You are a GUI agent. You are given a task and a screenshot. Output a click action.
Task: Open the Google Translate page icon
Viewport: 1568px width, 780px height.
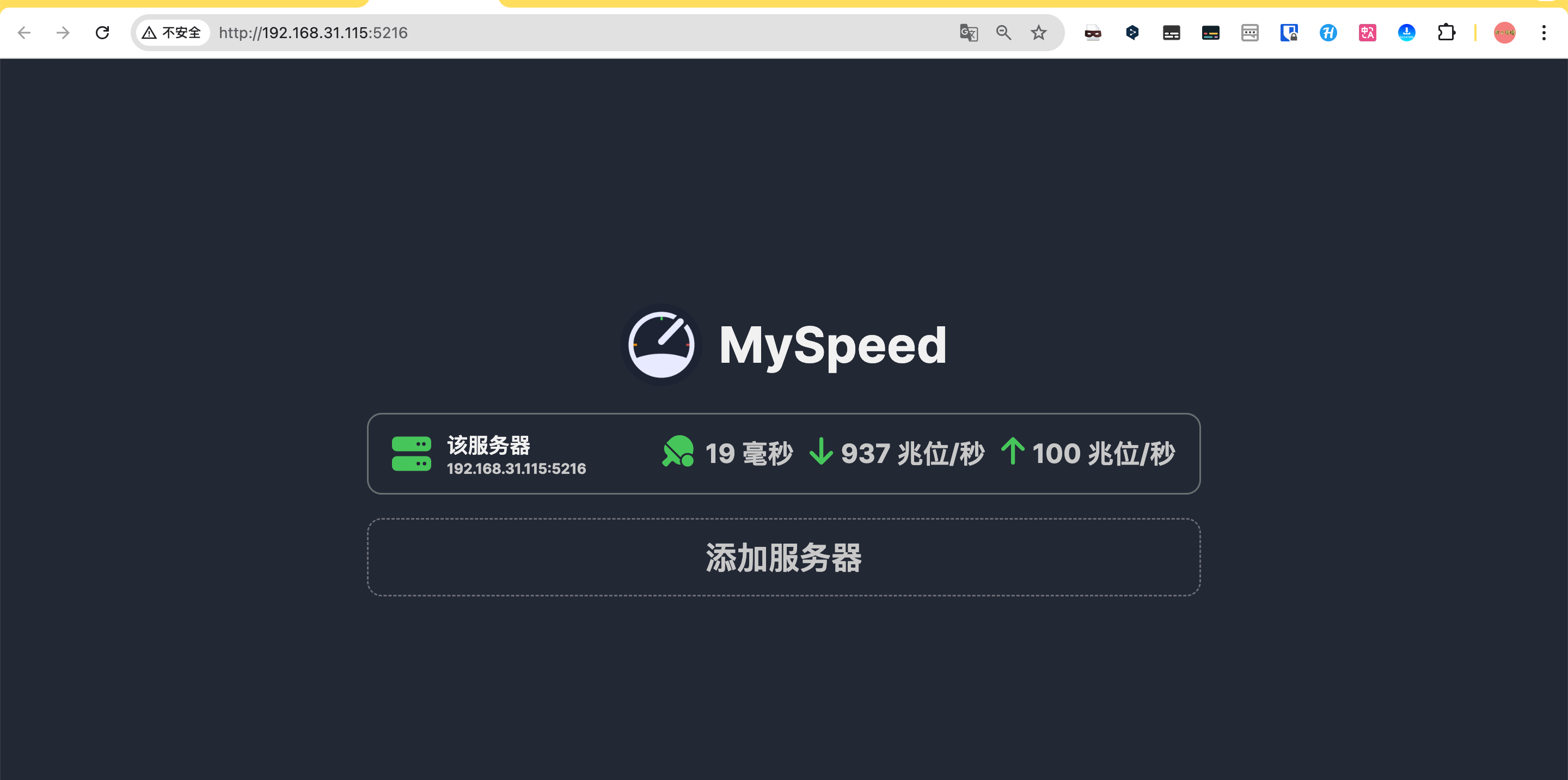point(969,33)
